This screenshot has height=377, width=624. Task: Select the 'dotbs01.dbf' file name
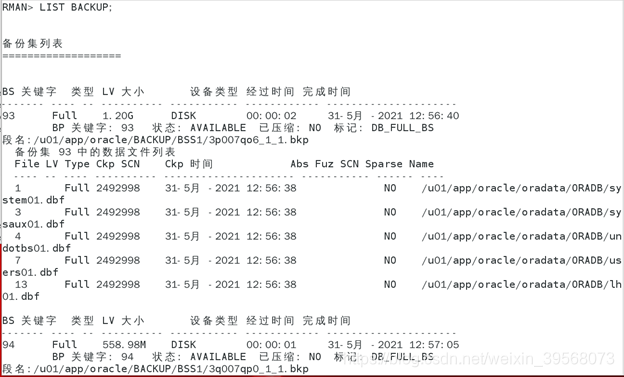tap(37, 248)
